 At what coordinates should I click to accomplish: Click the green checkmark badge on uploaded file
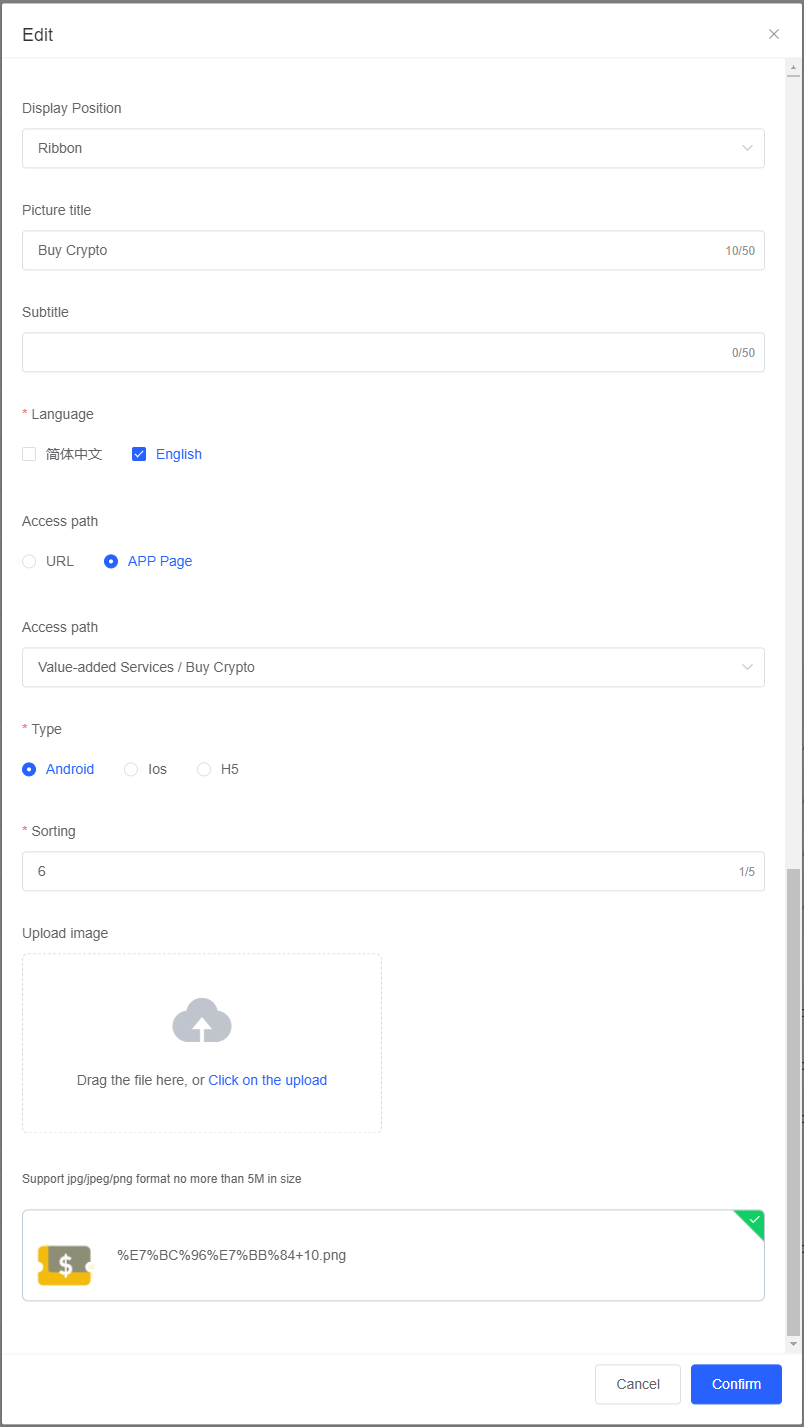click(x=752, y=1222)
